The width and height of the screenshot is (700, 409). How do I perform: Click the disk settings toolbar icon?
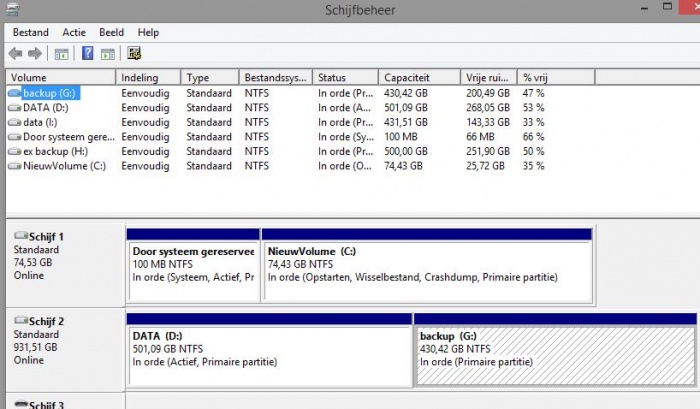(134, 53)
